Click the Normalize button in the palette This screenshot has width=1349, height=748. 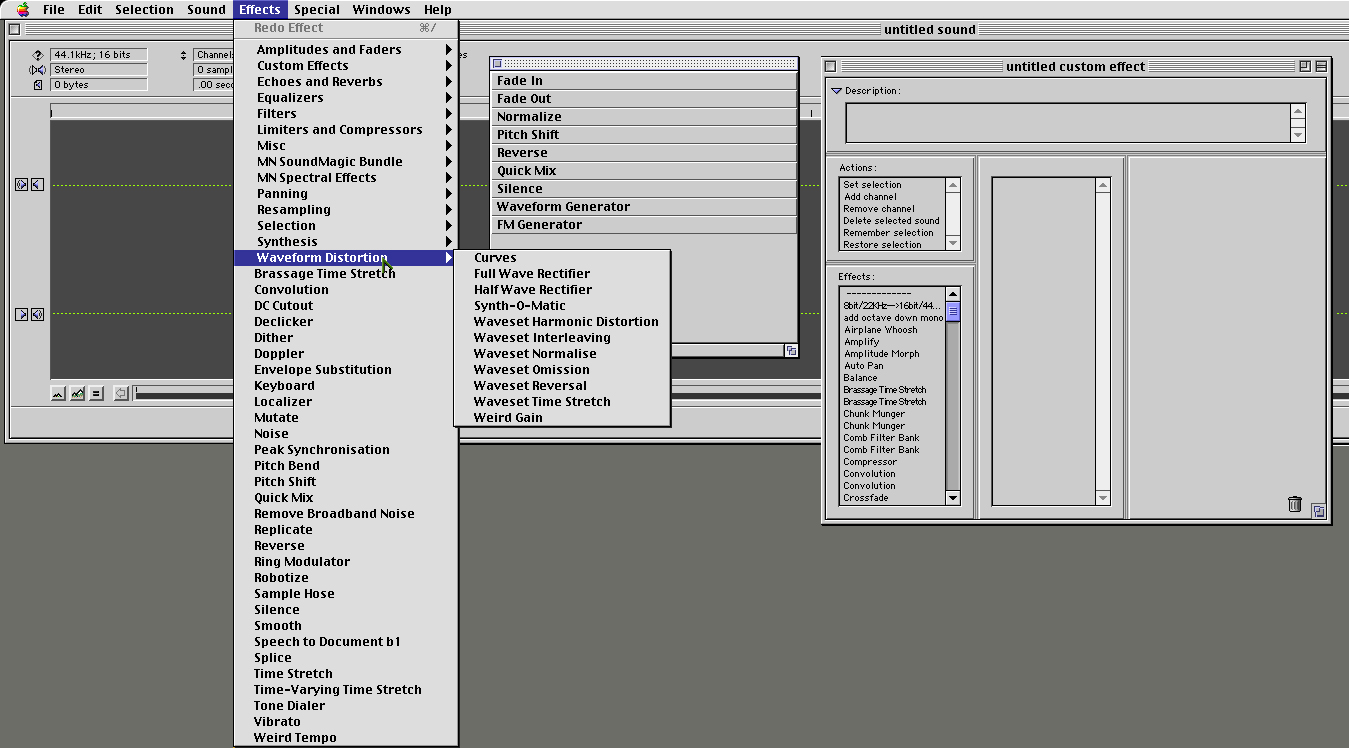(644, 117)
